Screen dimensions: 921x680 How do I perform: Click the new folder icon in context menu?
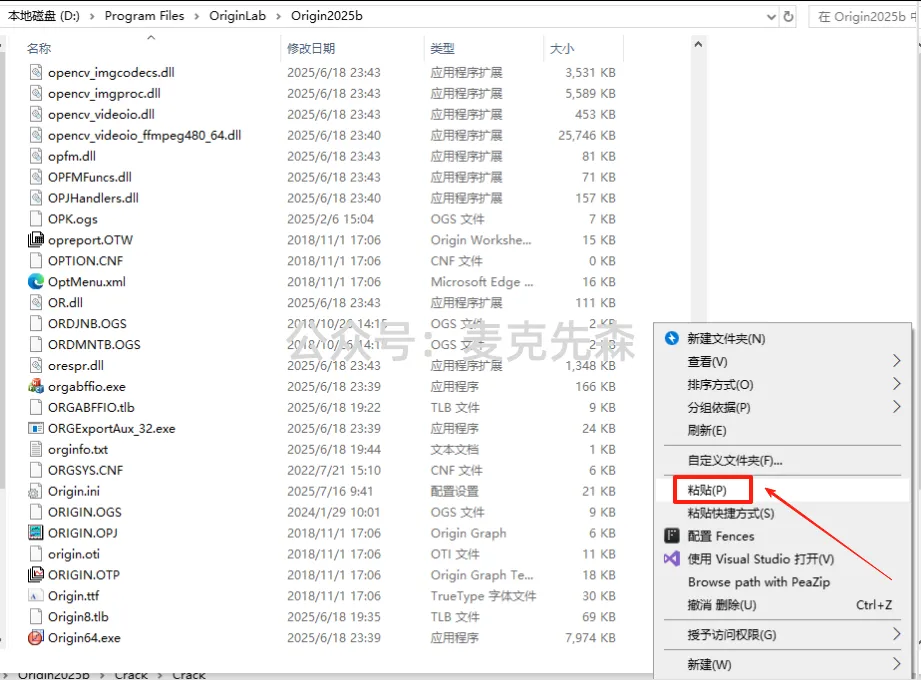point(671,338)
